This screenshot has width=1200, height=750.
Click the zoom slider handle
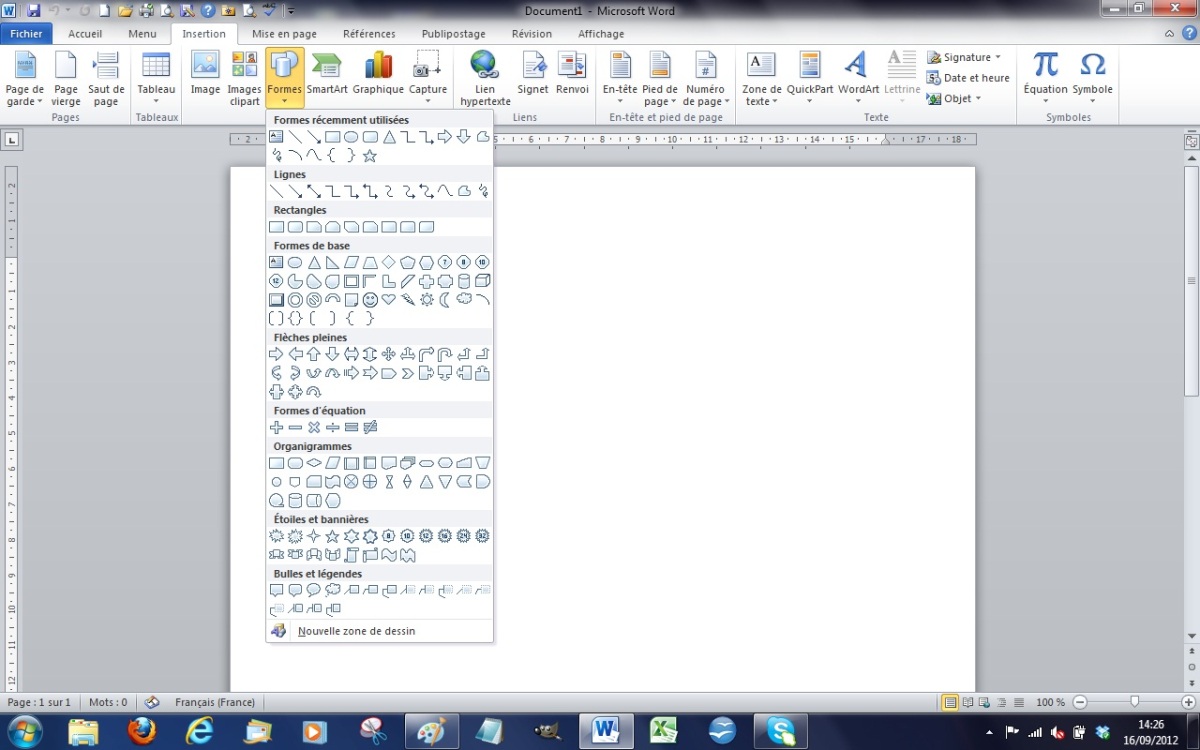pyautogui.click(x=1134, y=702)
